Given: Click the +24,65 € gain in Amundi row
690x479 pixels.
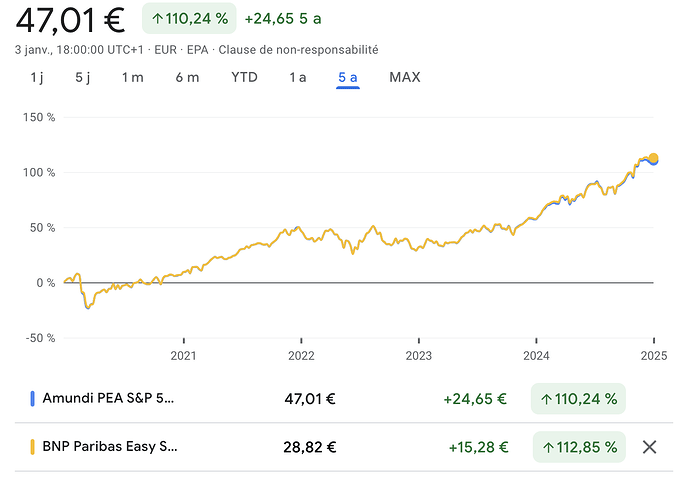Looking at the screenshot, I should pos(475,399).
